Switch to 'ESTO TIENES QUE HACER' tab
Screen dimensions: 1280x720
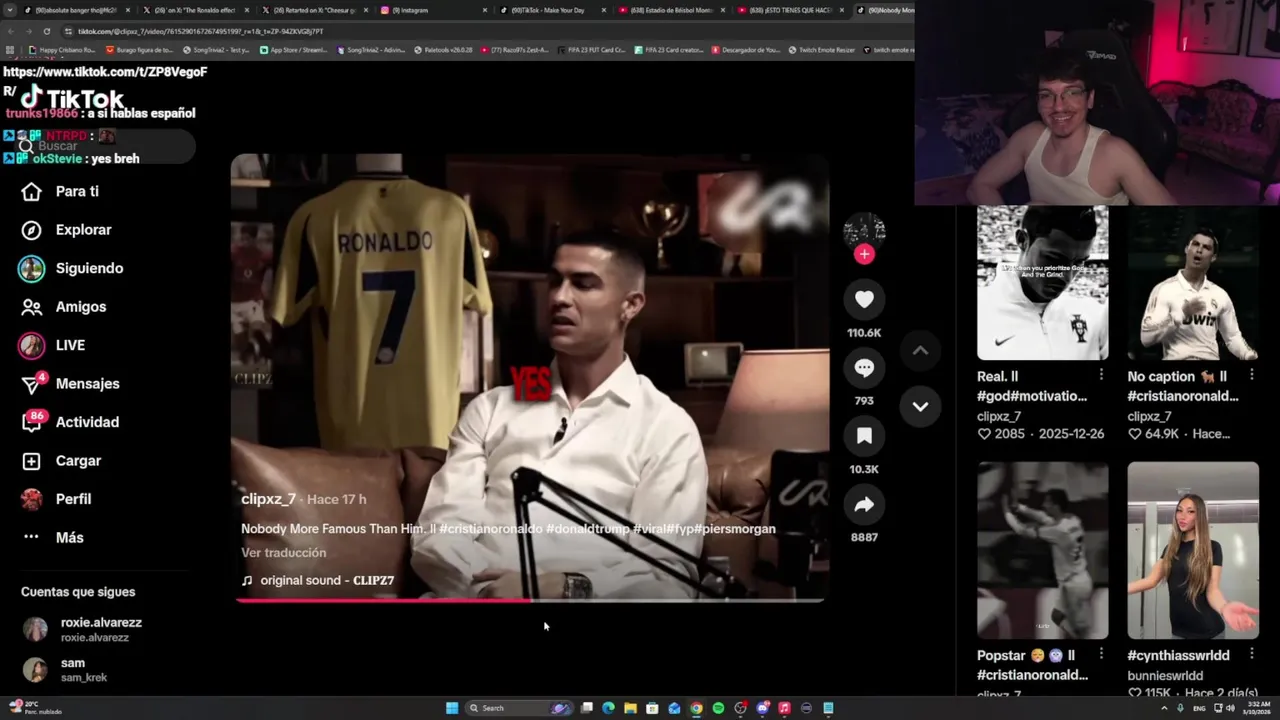coord(790,10)
